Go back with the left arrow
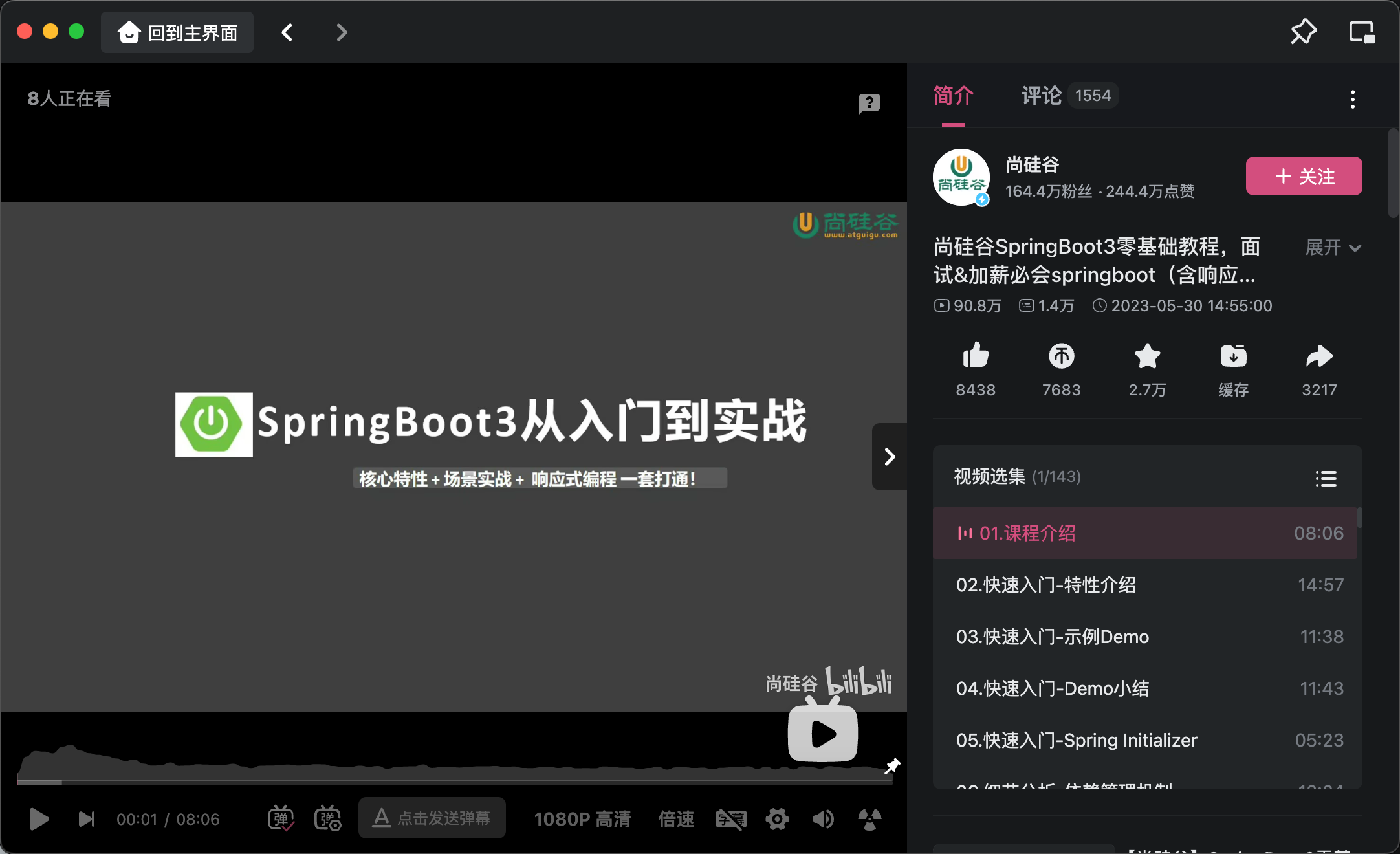This screenshot has height=854, width=1400. click(287, 32)
